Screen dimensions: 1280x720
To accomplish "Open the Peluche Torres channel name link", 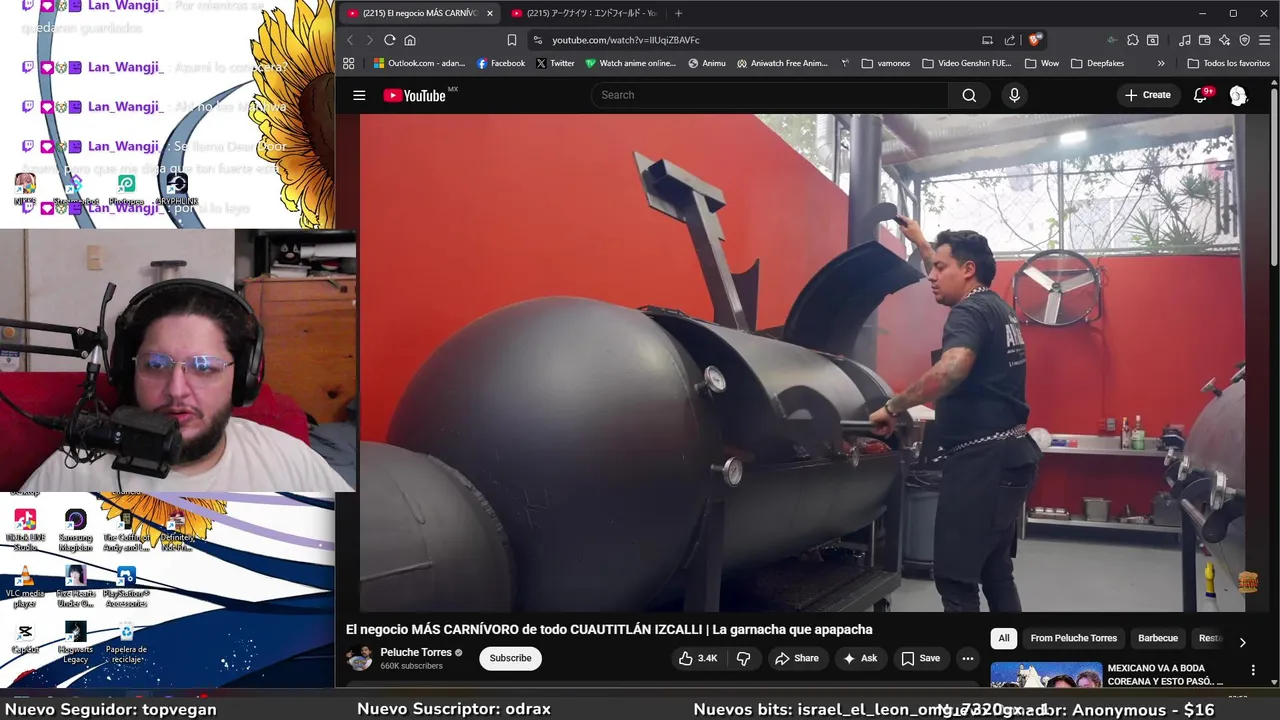I will click(416, 652).
